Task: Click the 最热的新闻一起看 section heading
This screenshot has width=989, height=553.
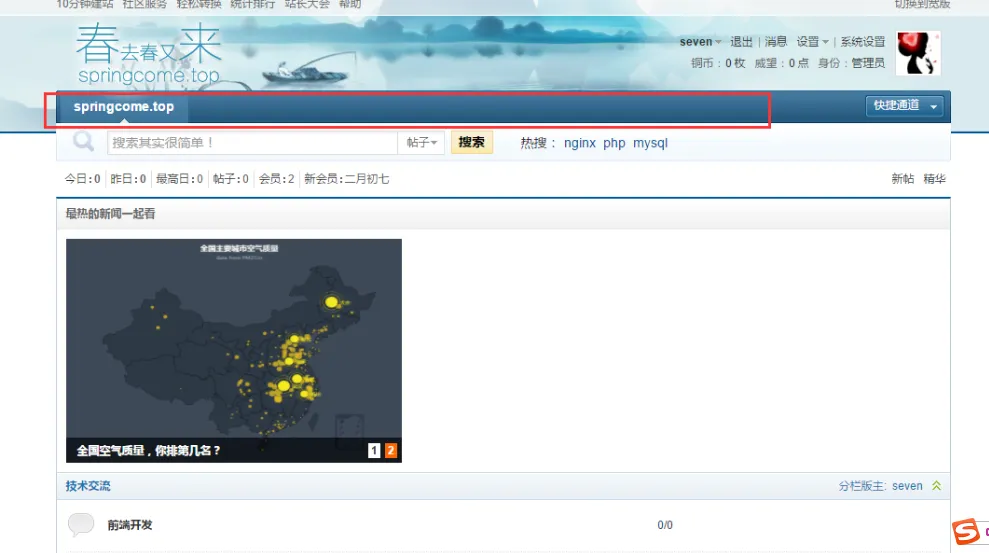Action: click(x=110, y=214)
